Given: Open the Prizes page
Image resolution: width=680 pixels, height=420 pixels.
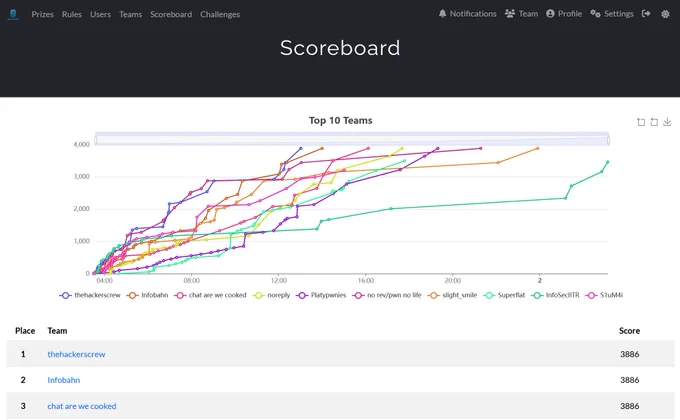Looking at the screenshot, I should pyautogui.click(x=42, y=14).
